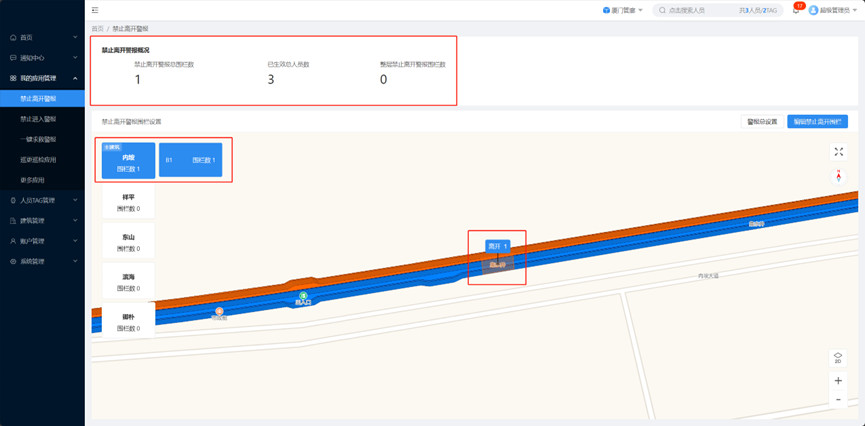Viewport: 865px width, 426px height.
Task: Toggle fullscreen map view icon
Action: (x=838, y=152)
